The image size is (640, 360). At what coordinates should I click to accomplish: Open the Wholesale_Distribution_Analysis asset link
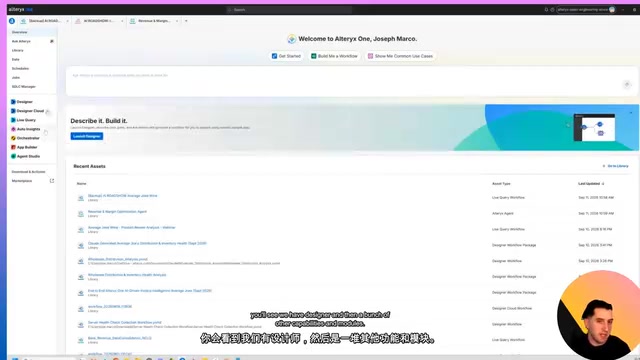point(118,259)
